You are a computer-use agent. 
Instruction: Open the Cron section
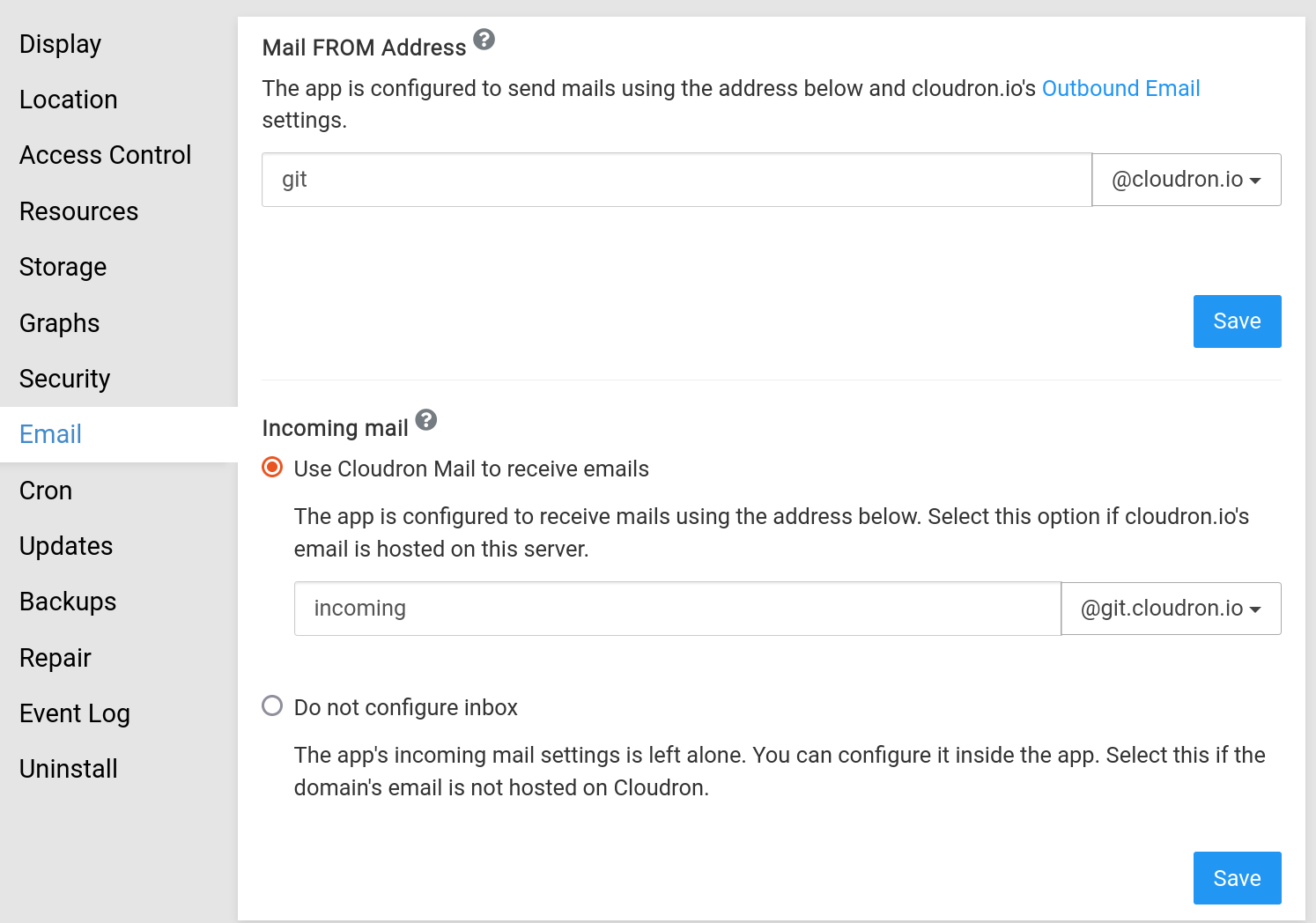point(46,491)
